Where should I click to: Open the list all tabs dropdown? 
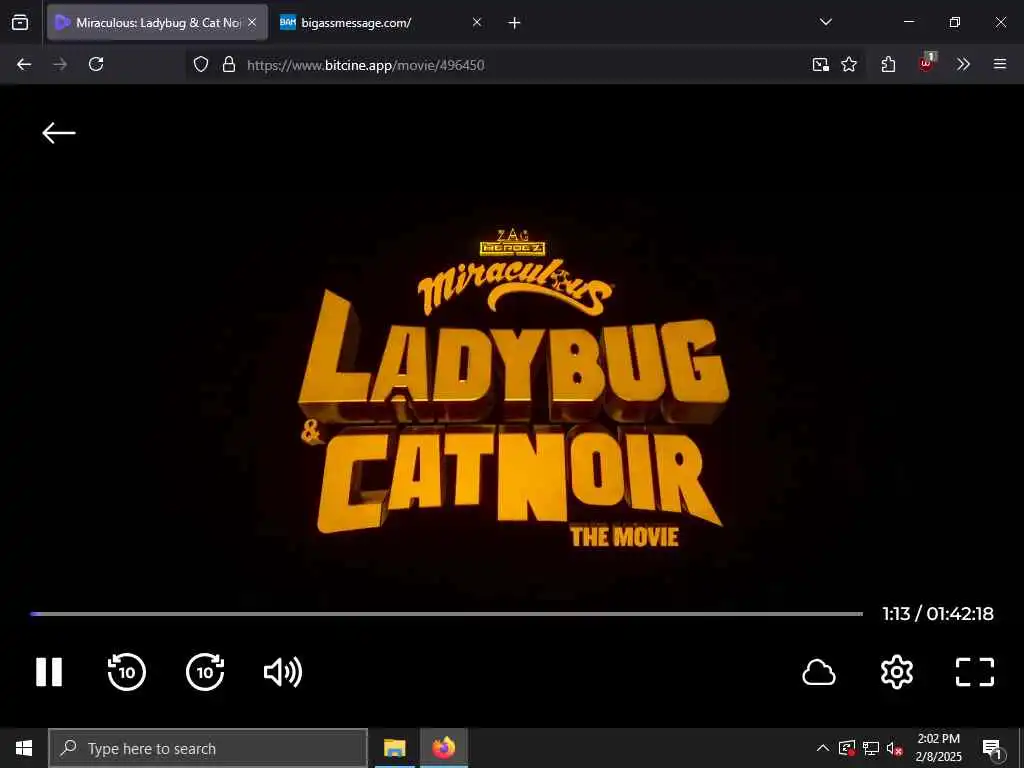[x=825, y=22]
